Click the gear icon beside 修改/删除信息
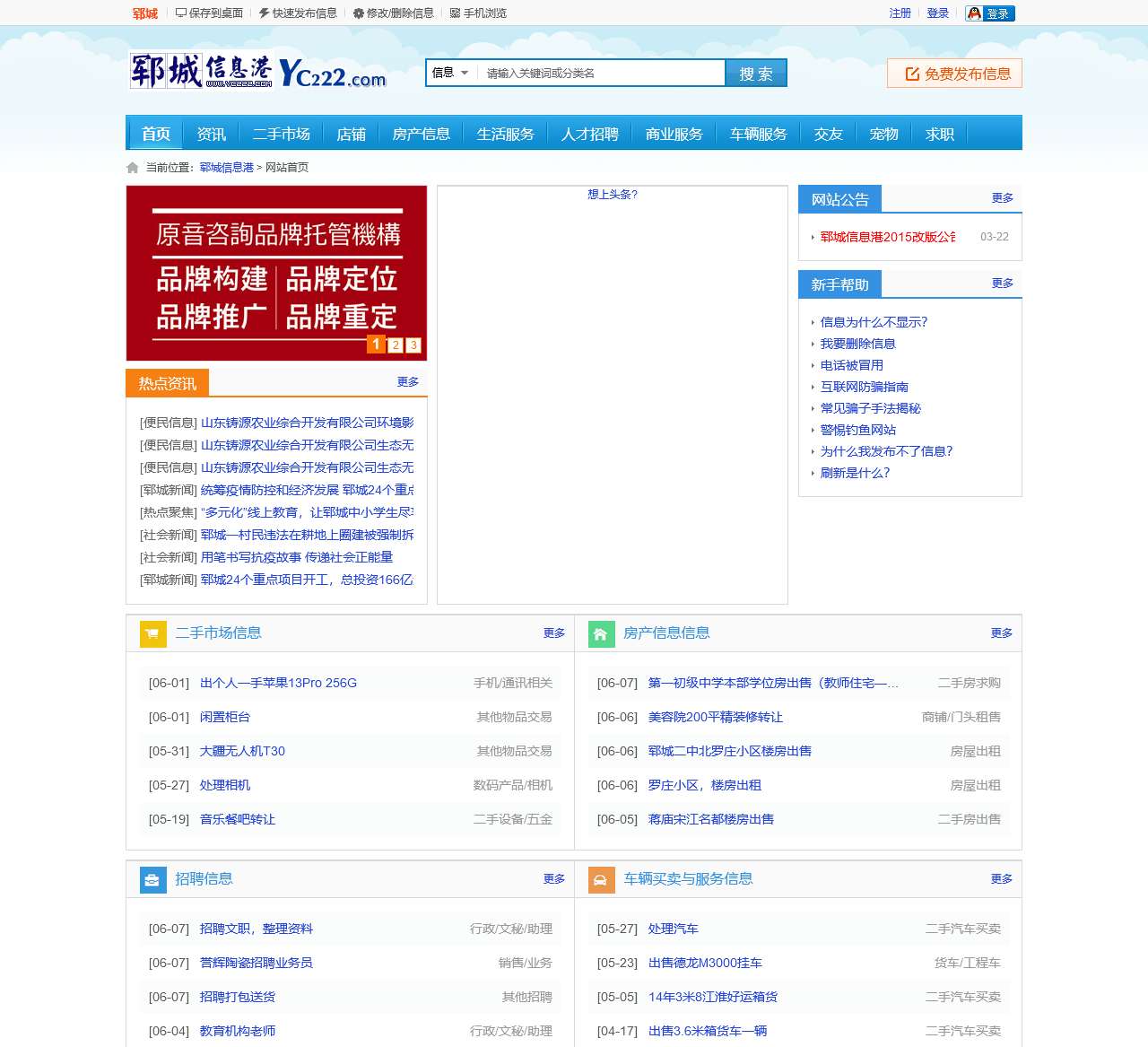The image size is (1148, 1047). coord(359,13)
